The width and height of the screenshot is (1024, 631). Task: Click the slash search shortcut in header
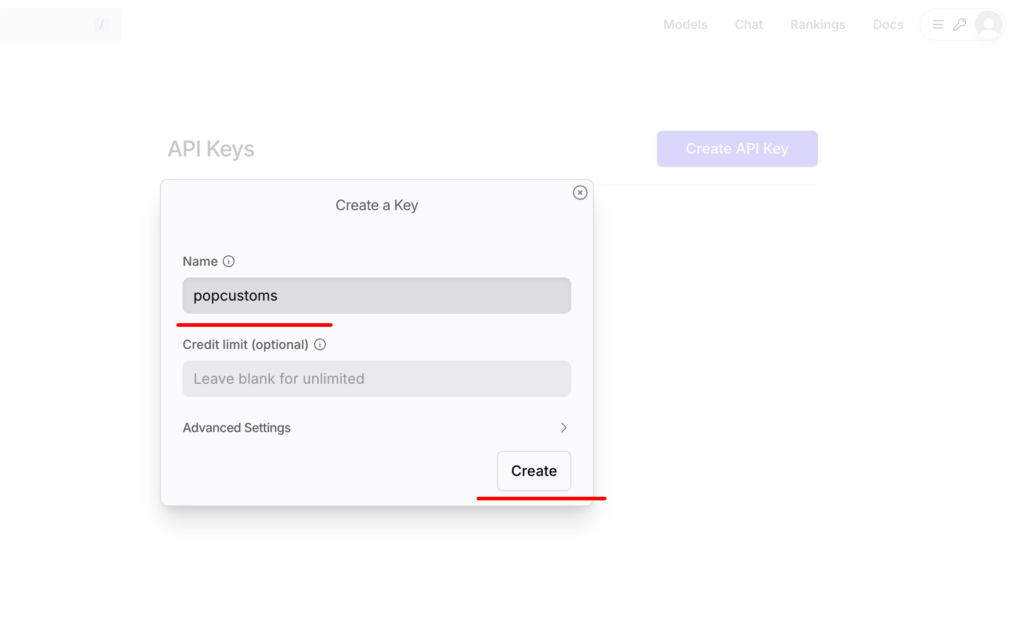tap(101, 24)
